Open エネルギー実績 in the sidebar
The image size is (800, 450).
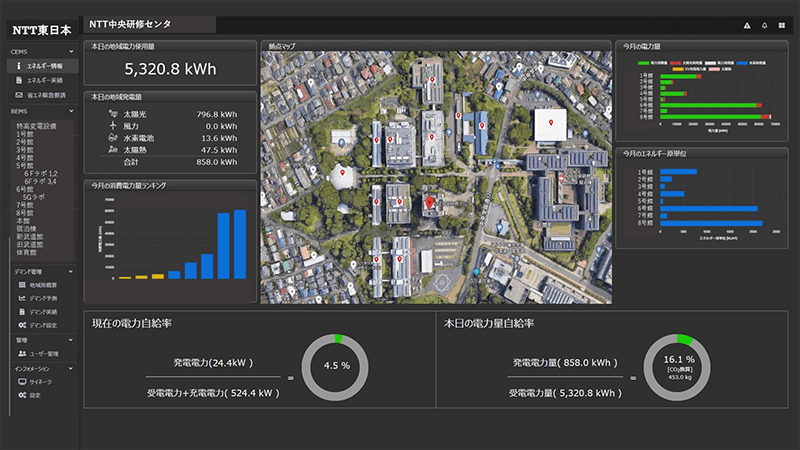pyautogui.click(x=44, y=80)
